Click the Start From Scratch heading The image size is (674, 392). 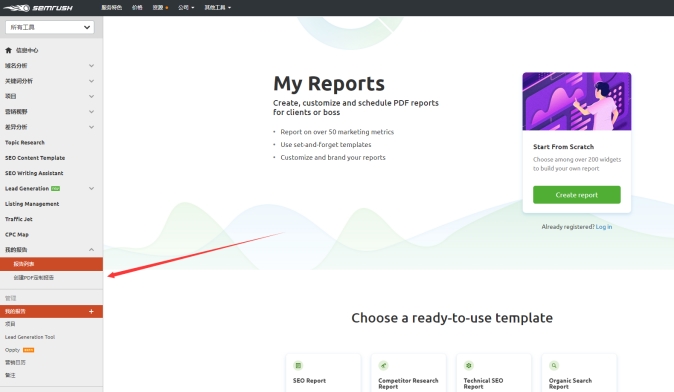(x=564, y=147)
